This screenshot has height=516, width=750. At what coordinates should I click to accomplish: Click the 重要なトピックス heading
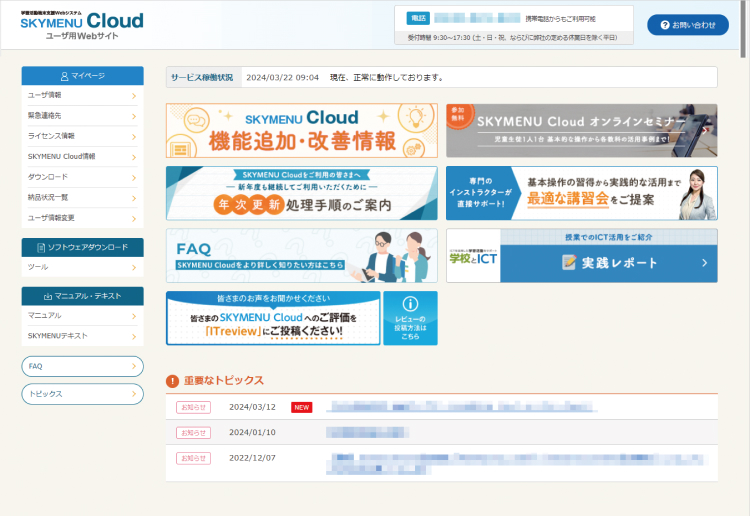224,381
